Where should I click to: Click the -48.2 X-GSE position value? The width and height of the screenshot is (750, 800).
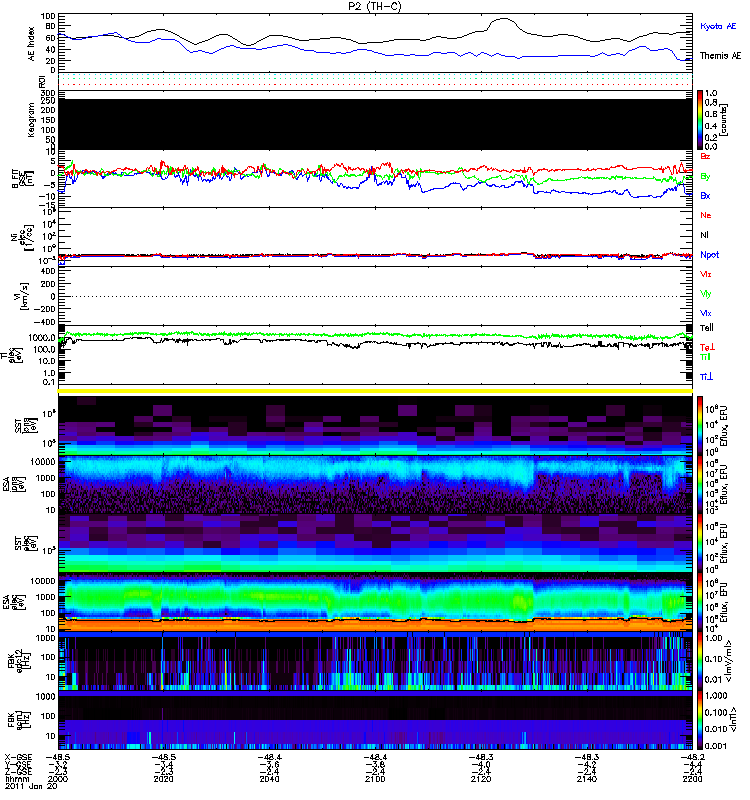point(692,757)
